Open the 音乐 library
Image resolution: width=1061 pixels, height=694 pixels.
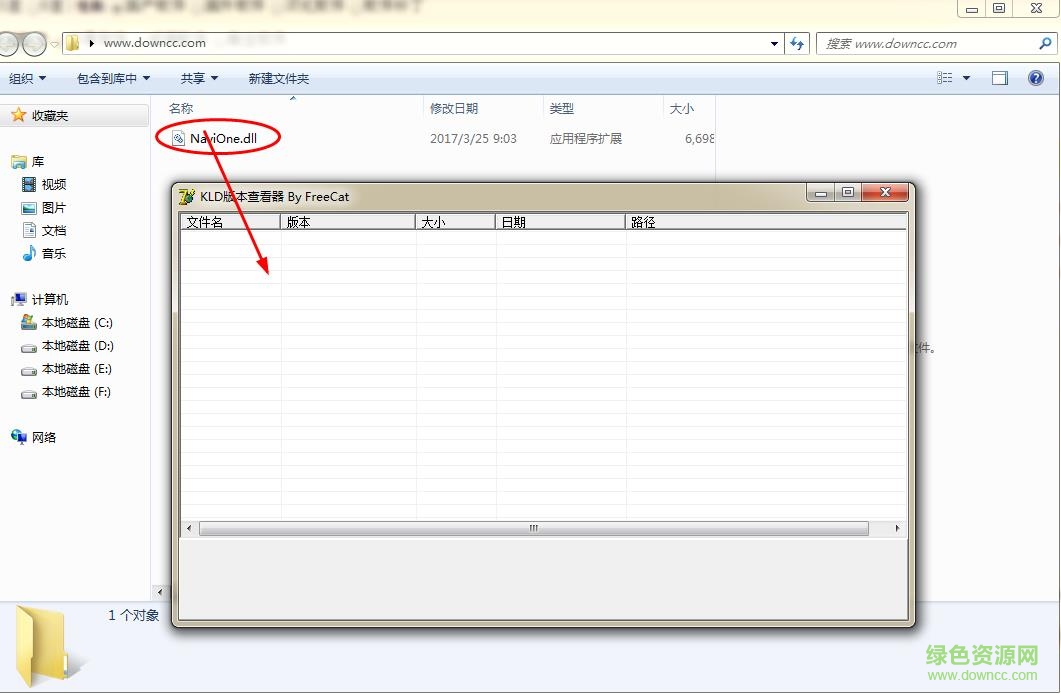[53, 254]
